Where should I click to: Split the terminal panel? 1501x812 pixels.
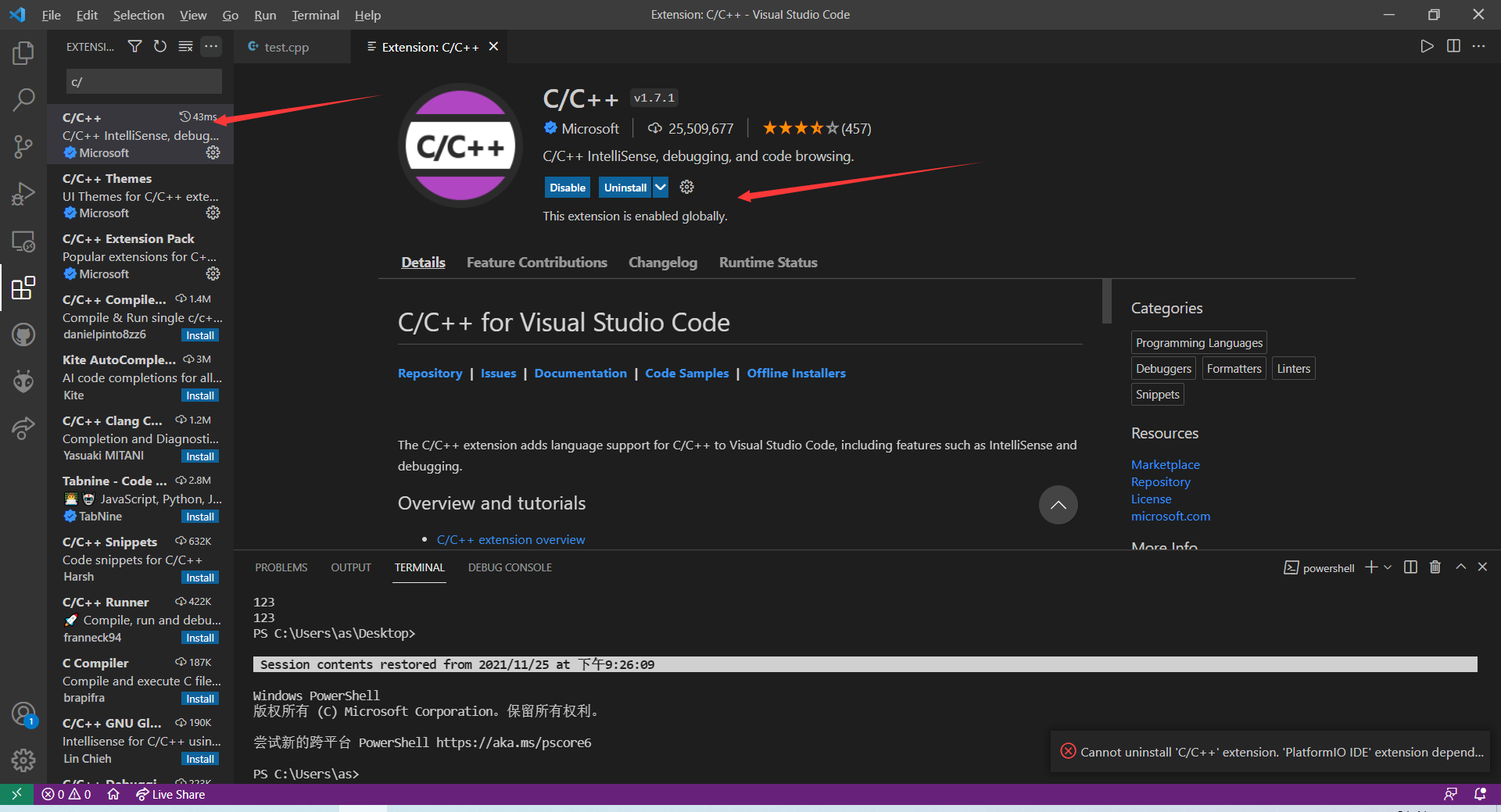pyautogui.click(x=1410, y=567)
